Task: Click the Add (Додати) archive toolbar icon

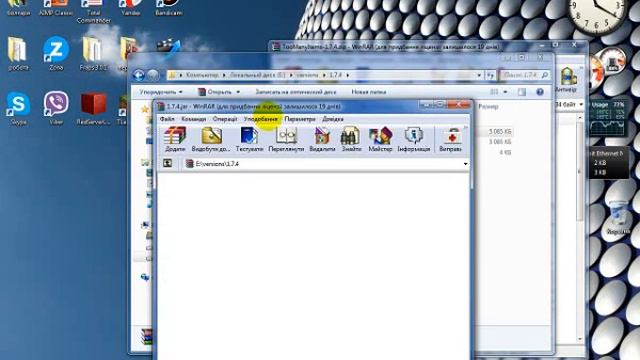Action: [175, 140]
